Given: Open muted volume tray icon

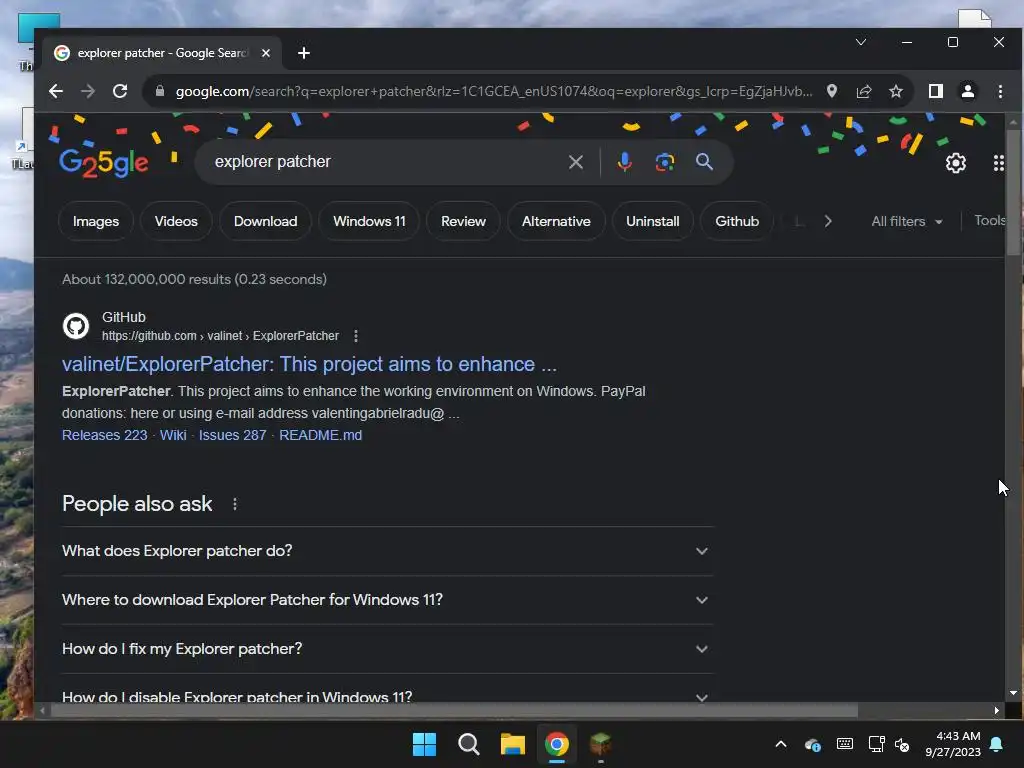Looking at the screenshot, I should pos(902,744).
